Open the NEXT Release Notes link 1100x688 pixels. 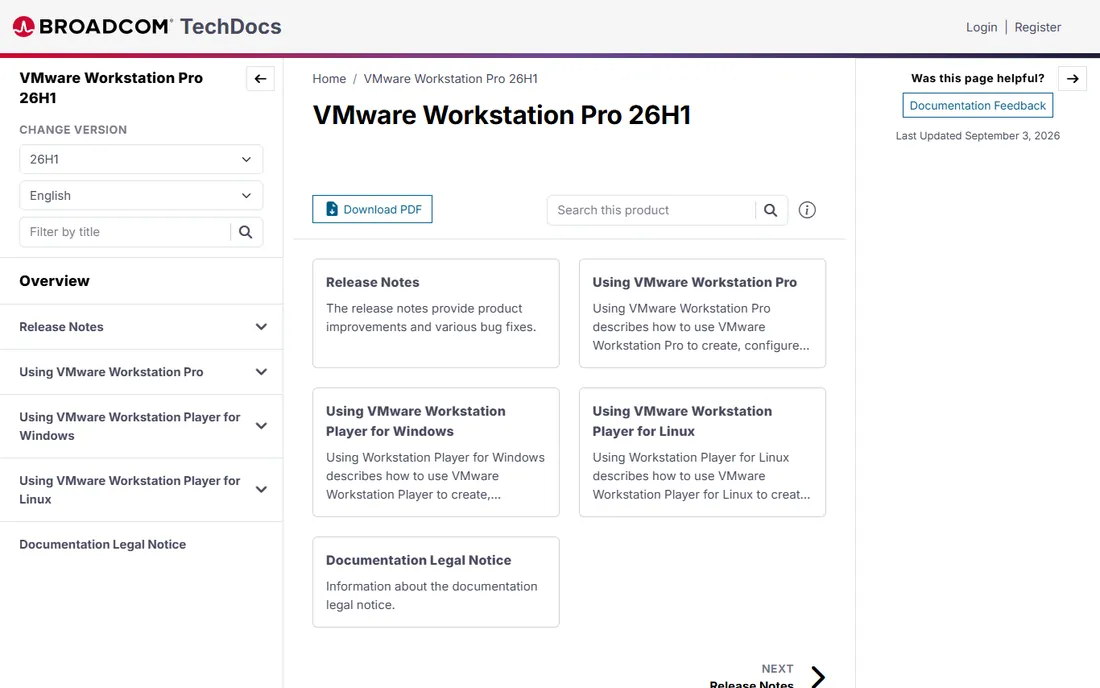click(751, 677)
